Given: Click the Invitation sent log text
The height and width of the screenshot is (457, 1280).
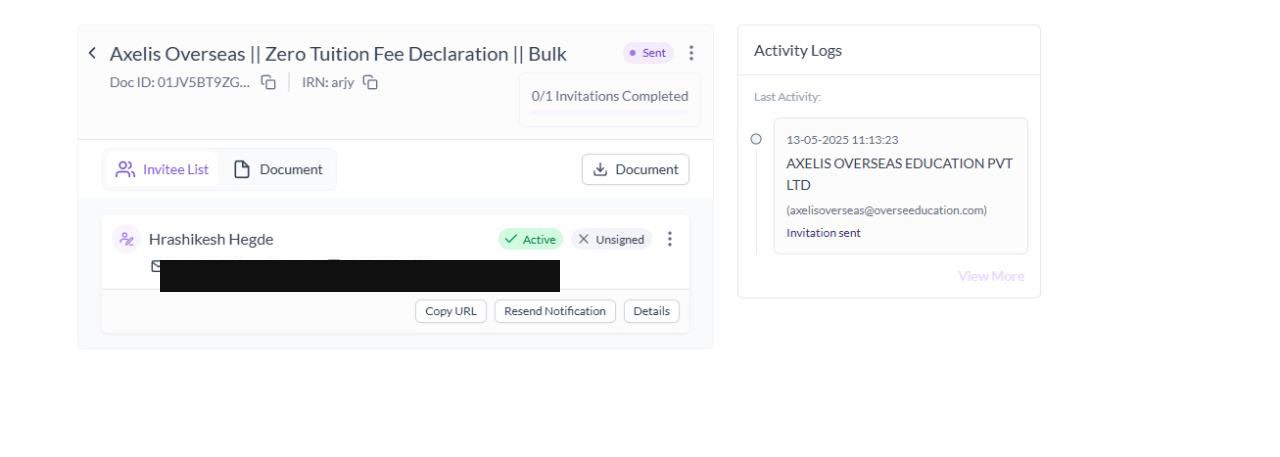Looking at the screenshot, I should click(x=823, y=233).
